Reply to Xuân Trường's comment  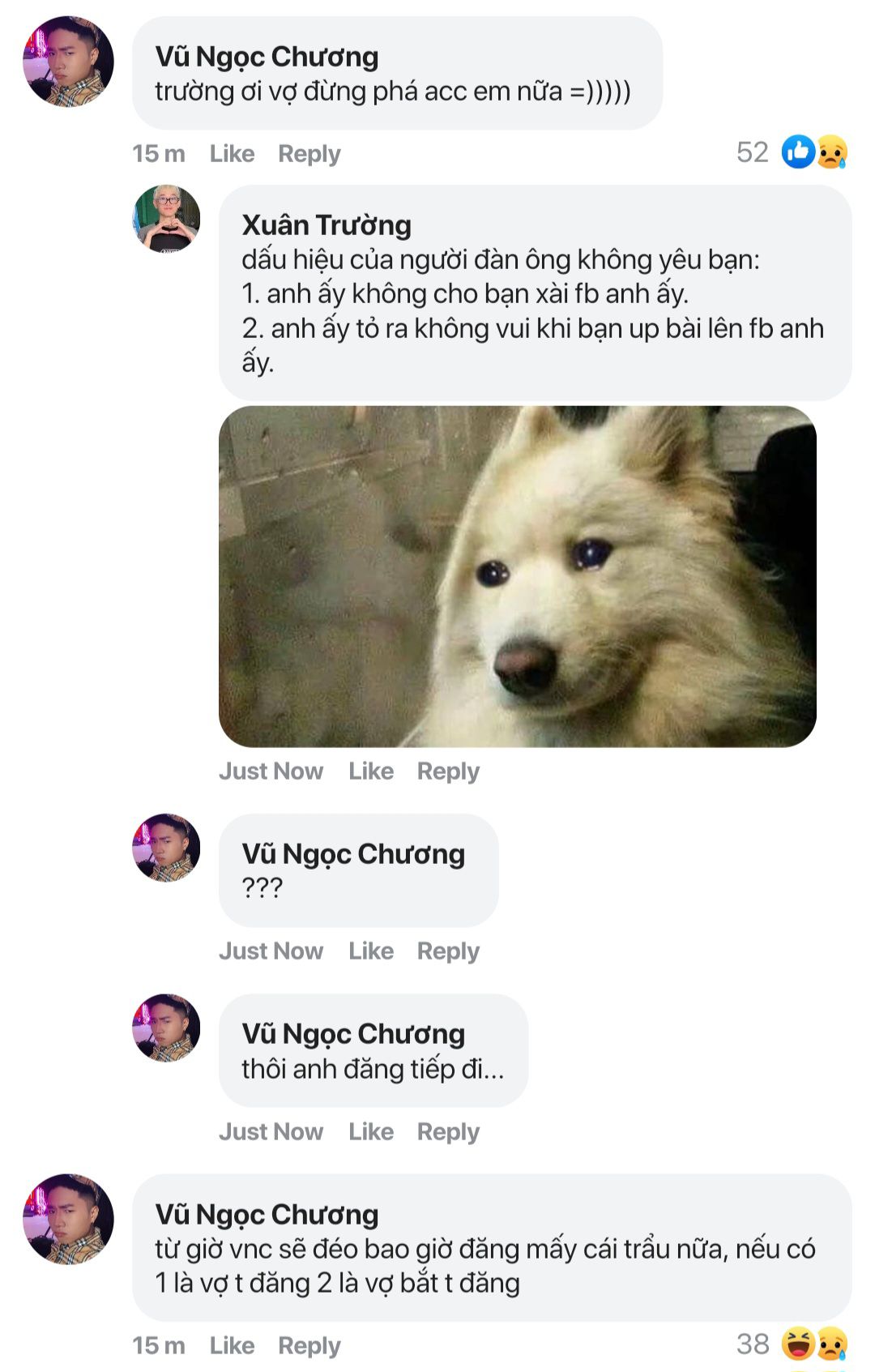(x=448, y=771)
